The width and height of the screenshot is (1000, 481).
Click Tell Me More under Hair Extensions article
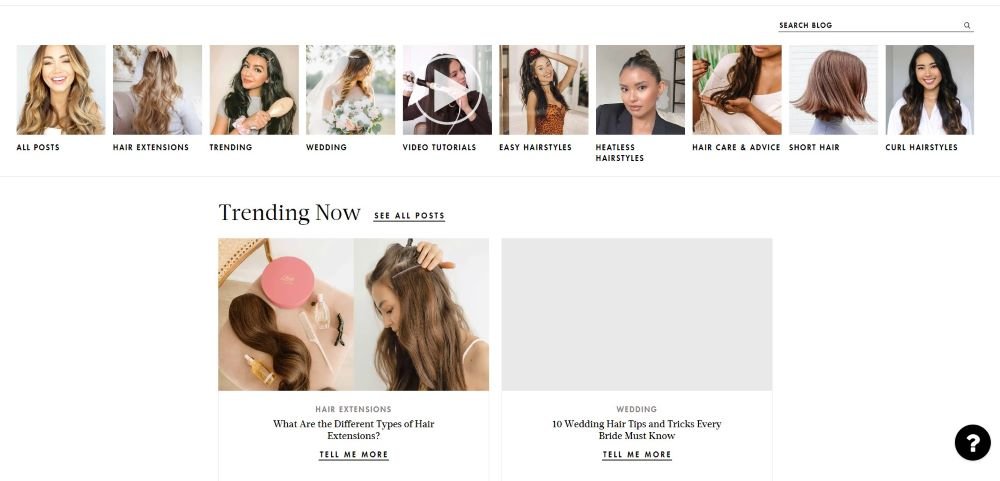353,455
